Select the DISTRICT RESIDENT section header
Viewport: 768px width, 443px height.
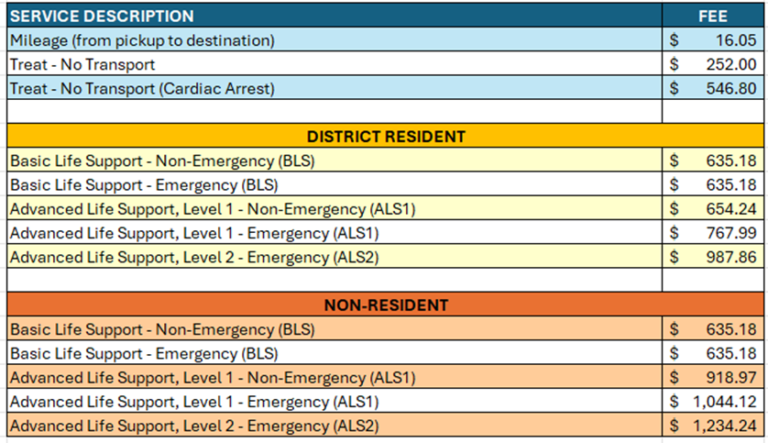click(385, 136)
